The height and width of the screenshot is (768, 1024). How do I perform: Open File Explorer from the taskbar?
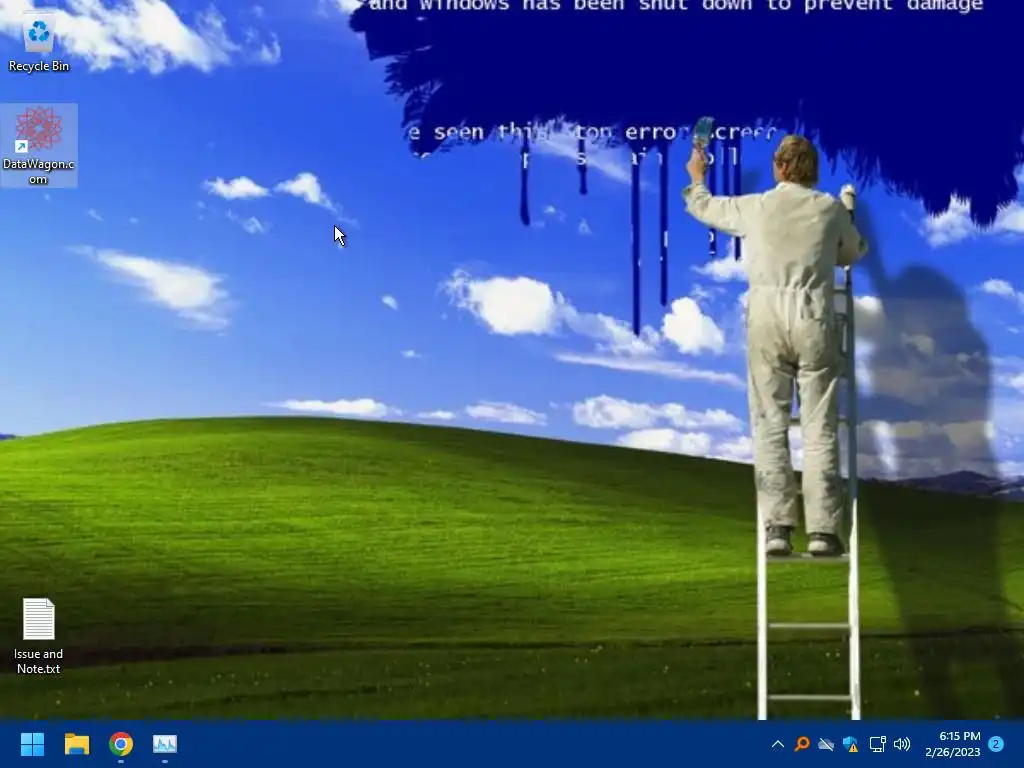tap(76, 744)
